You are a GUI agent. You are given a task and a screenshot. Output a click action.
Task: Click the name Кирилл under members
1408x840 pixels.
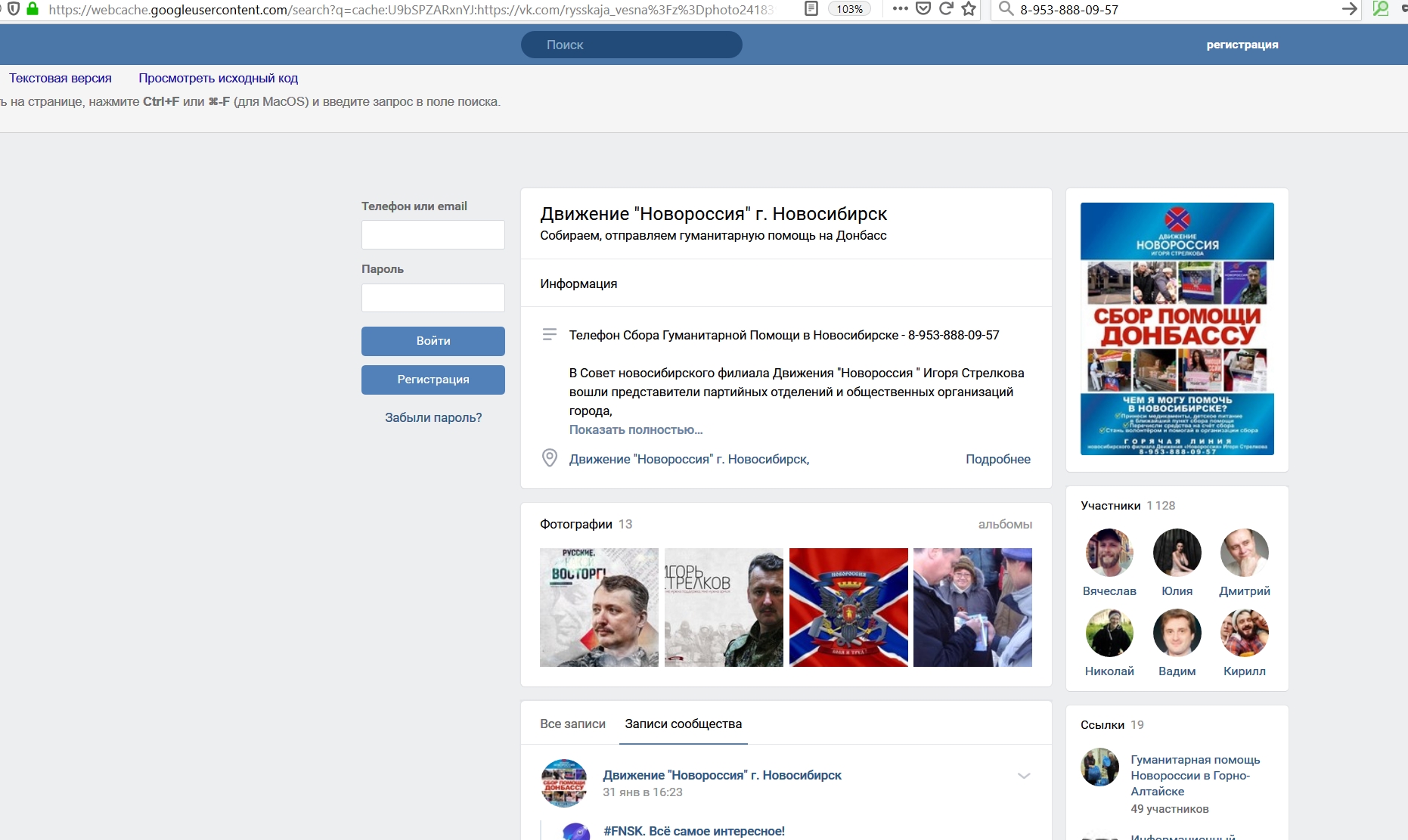tap(1245, 671)
